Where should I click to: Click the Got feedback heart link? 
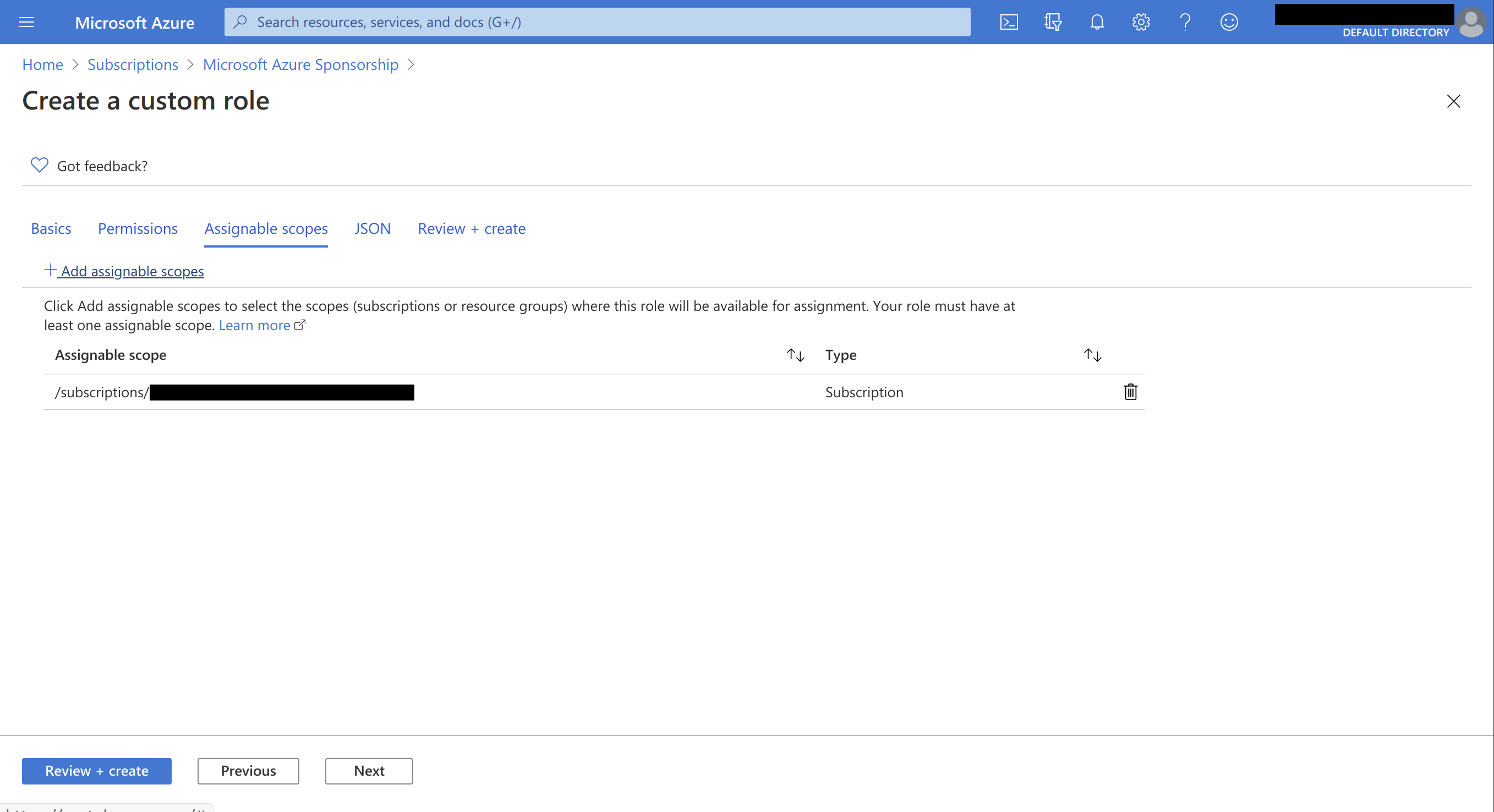coord(89,166)
